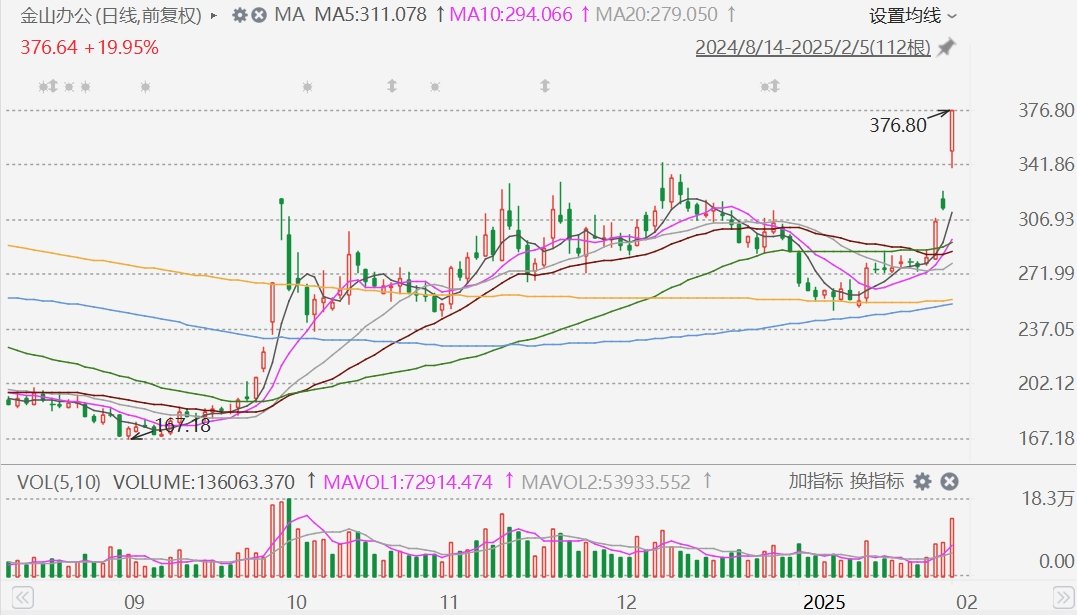Viewport: 1077px width, 615px height.
Task: Pin the 2024/8/14-2025/2/5 date range
Action: point(946,48)
